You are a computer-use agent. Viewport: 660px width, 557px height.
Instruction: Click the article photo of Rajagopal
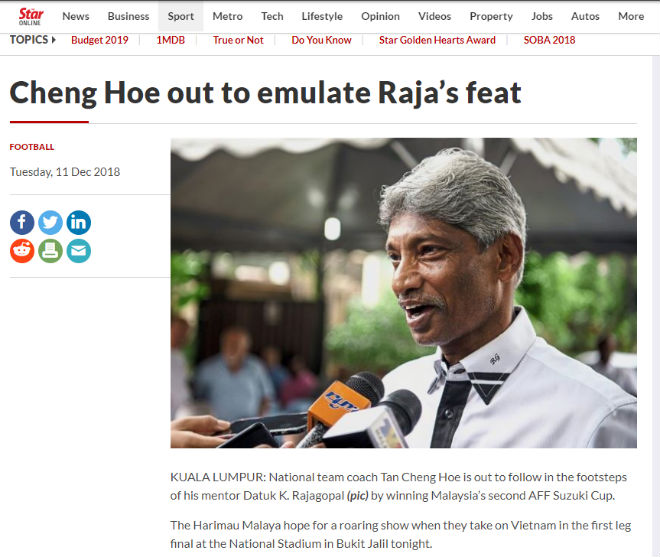[403, 293]
